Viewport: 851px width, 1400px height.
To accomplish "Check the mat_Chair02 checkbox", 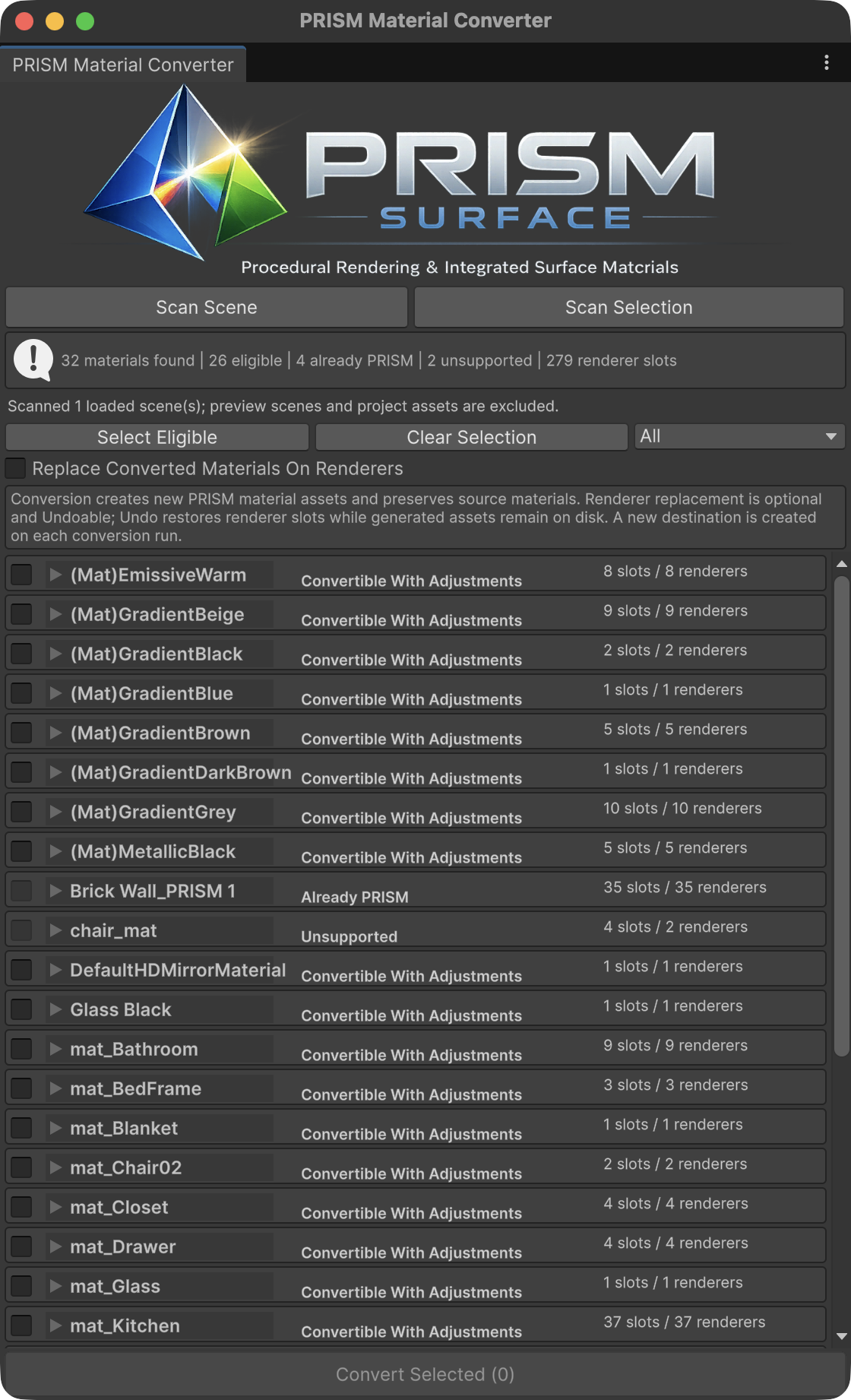I will point(21,1167).
